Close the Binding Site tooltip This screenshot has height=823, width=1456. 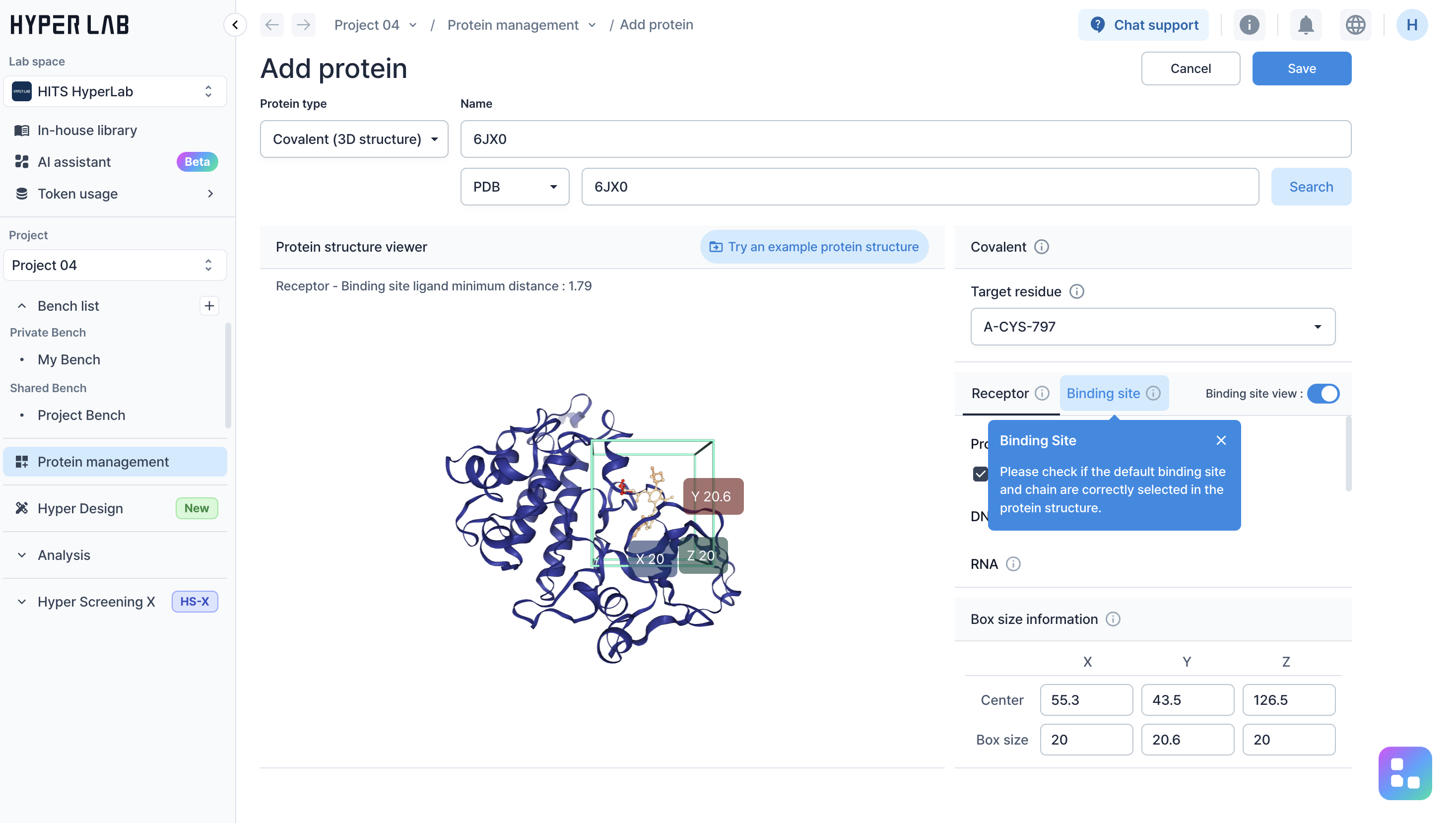tap(1221, 440)
